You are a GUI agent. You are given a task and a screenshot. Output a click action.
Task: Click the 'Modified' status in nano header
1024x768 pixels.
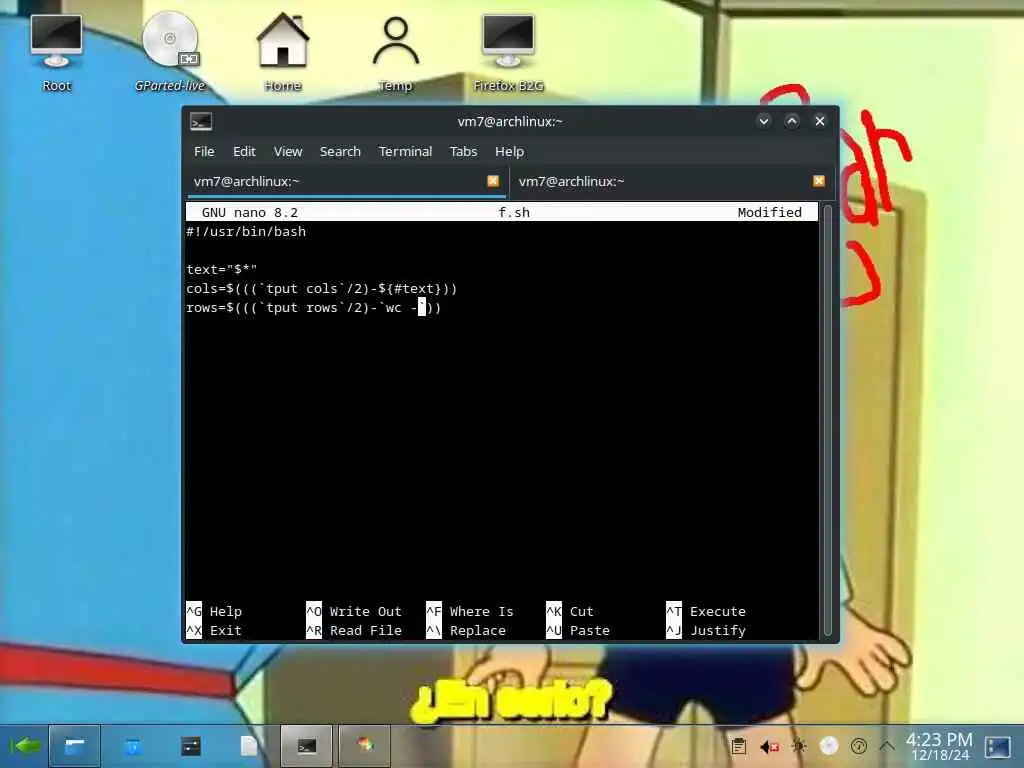pos(769,213)
